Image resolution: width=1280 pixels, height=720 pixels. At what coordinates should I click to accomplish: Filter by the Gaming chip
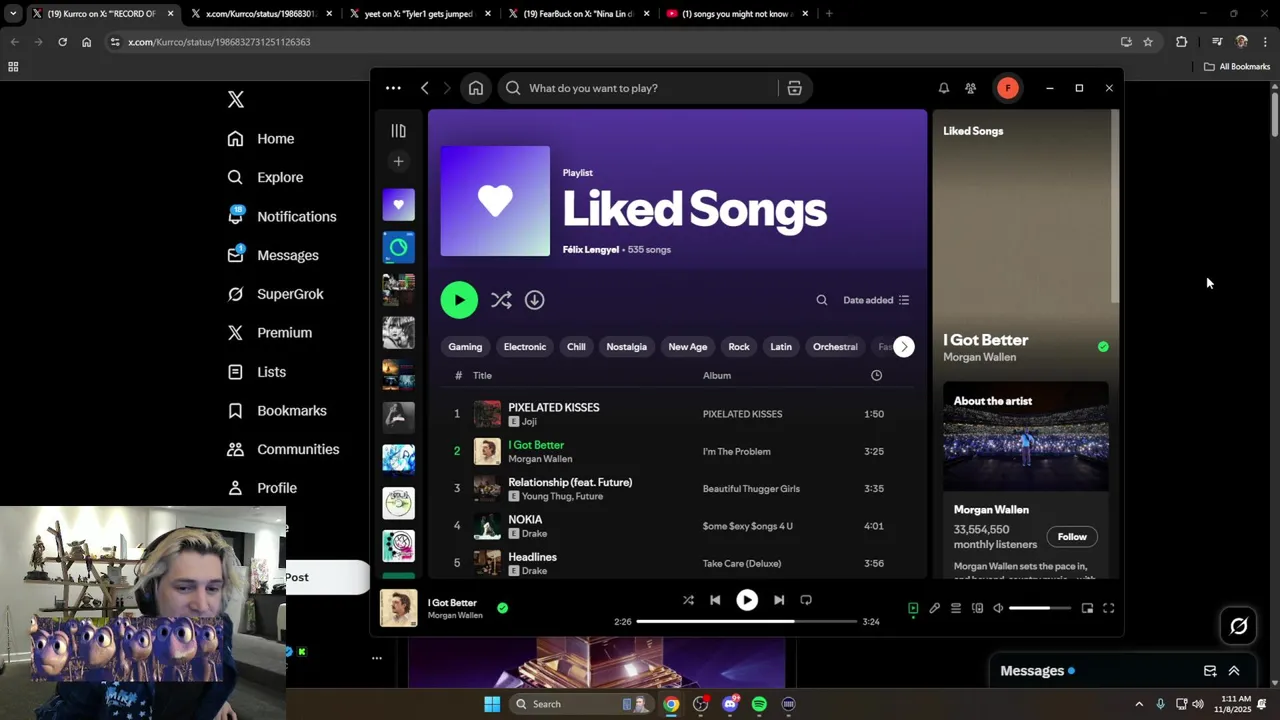[x=465, y=347]
